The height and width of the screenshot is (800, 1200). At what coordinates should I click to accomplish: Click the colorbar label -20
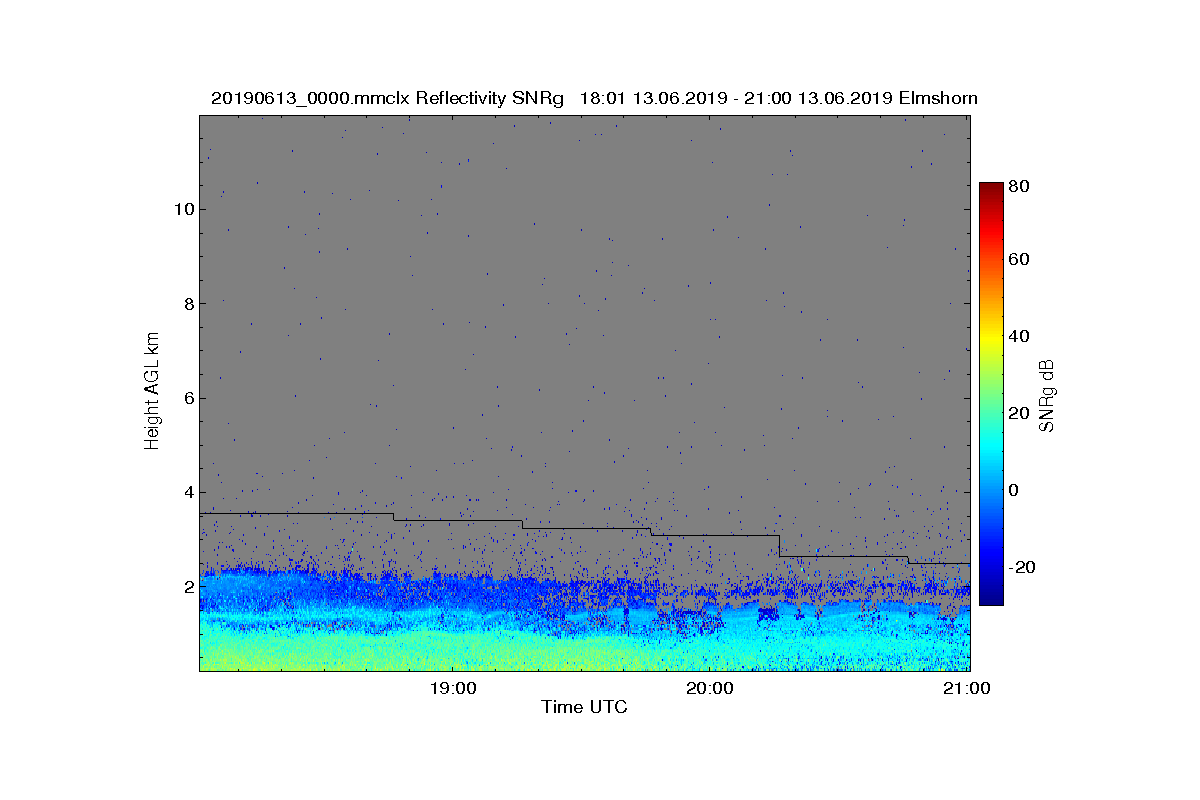click(x=1020, y=567)
